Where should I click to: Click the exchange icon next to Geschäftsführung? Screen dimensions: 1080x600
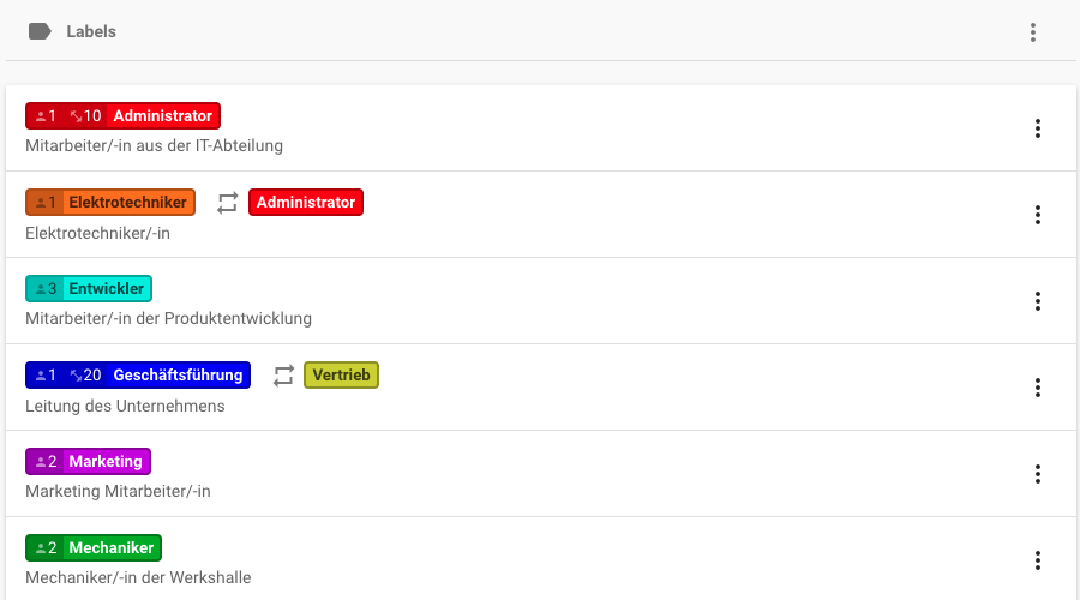pyautogui.click(x=283, y=374)
